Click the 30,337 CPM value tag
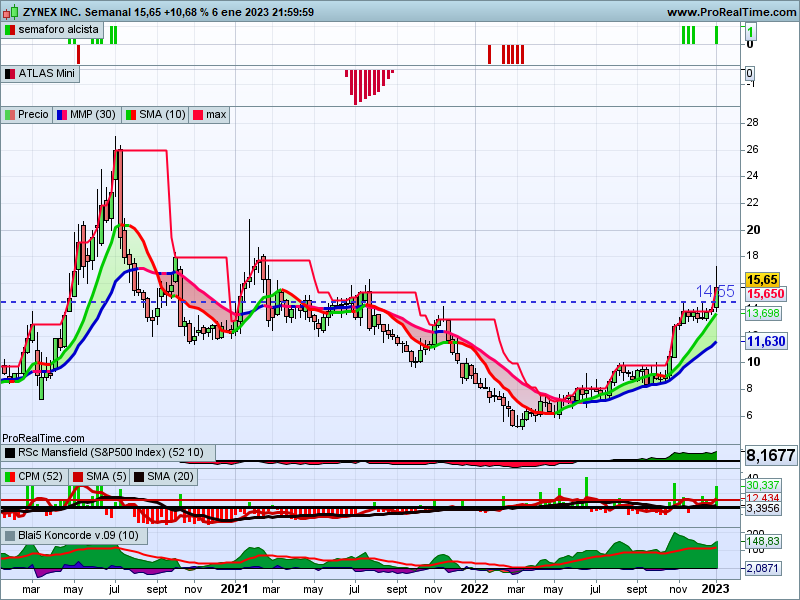Screen dimensions: 800x600 pyautogui.click(x=763, y=485)
